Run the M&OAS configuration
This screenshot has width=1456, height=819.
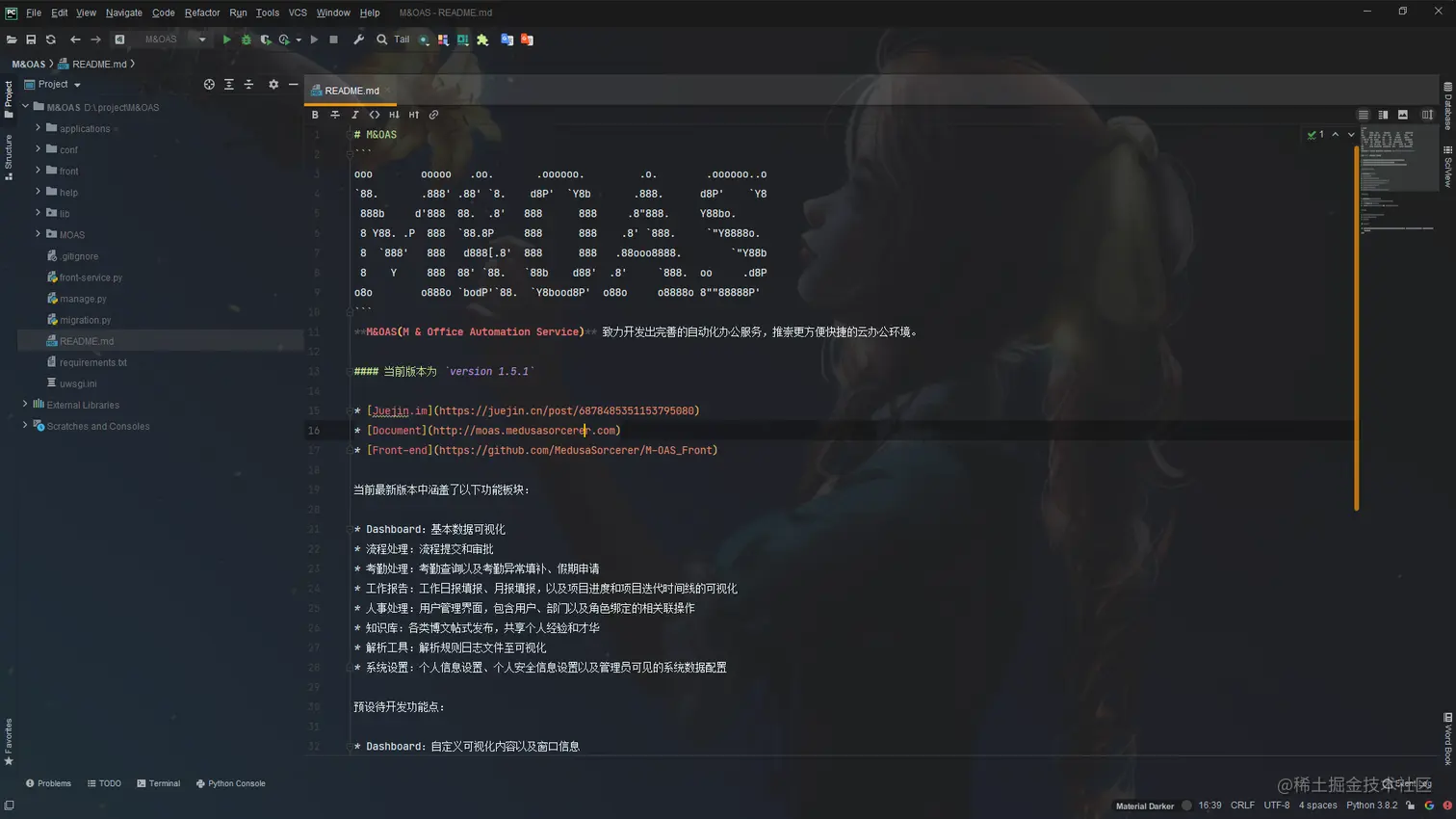pos(226,40)
